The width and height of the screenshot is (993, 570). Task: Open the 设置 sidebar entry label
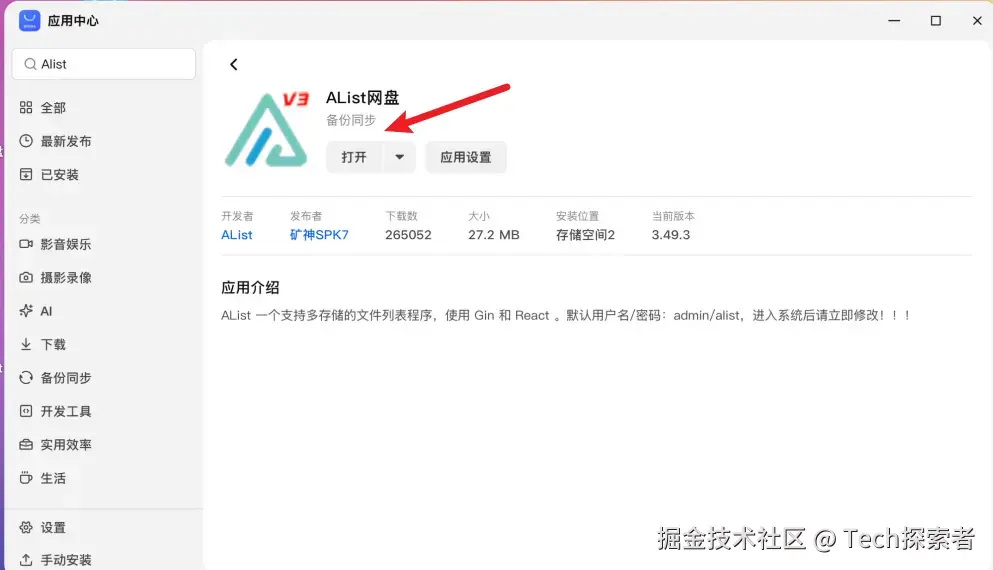click(53, 528)
